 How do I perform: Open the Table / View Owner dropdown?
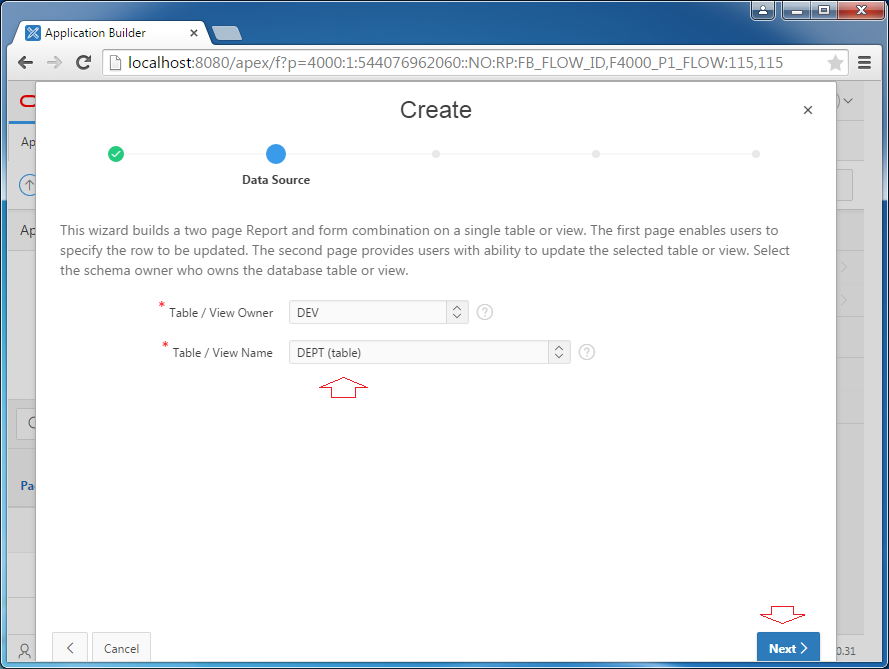coord(379,312)
